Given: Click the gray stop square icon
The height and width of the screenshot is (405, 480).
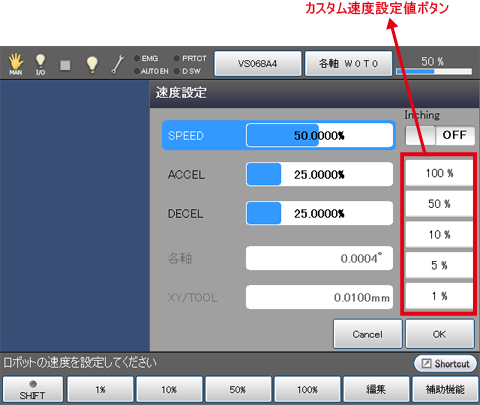Looking at the screenshot, I should tap(65, 65).
